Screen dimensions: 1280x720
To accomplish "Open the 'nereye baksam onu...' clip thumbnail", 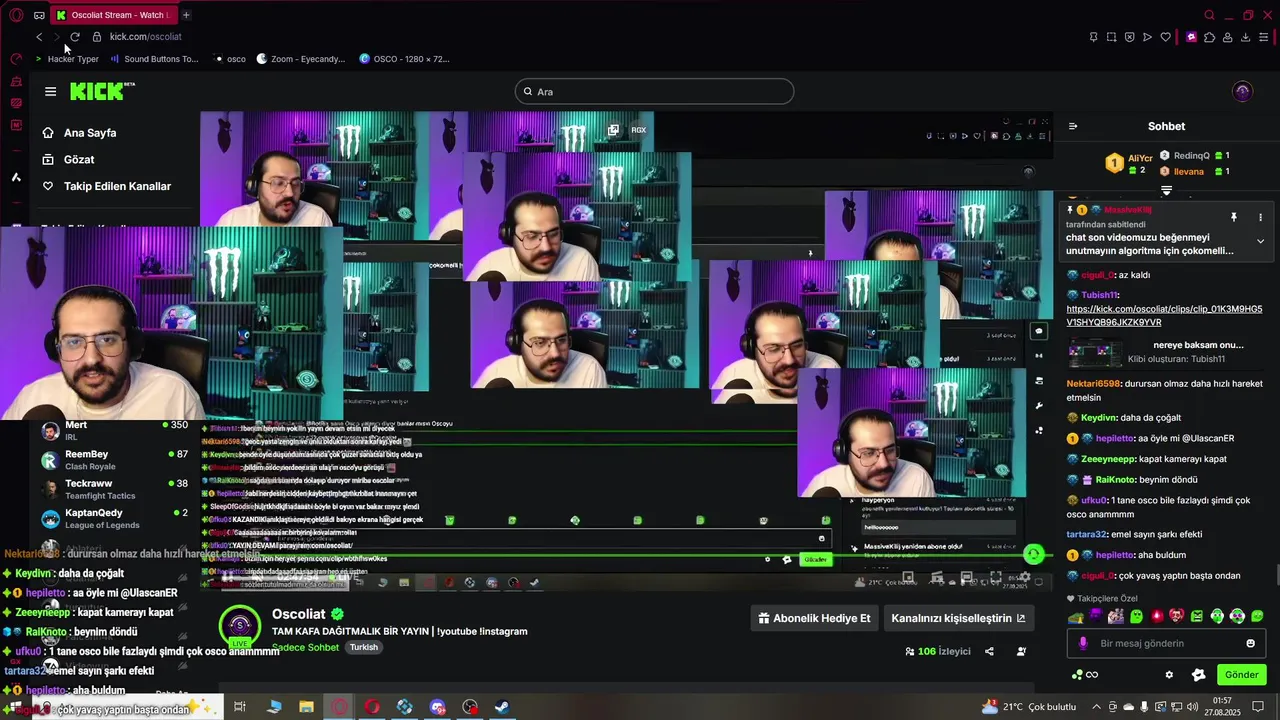I will tap(1095, 352).
